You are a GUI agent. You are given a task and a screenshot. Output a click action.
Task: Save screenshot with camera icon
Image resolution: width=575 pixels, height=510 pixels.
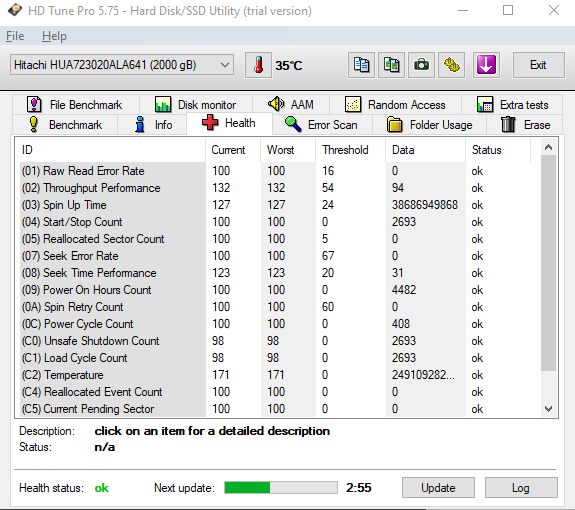(x=421, y=65)
